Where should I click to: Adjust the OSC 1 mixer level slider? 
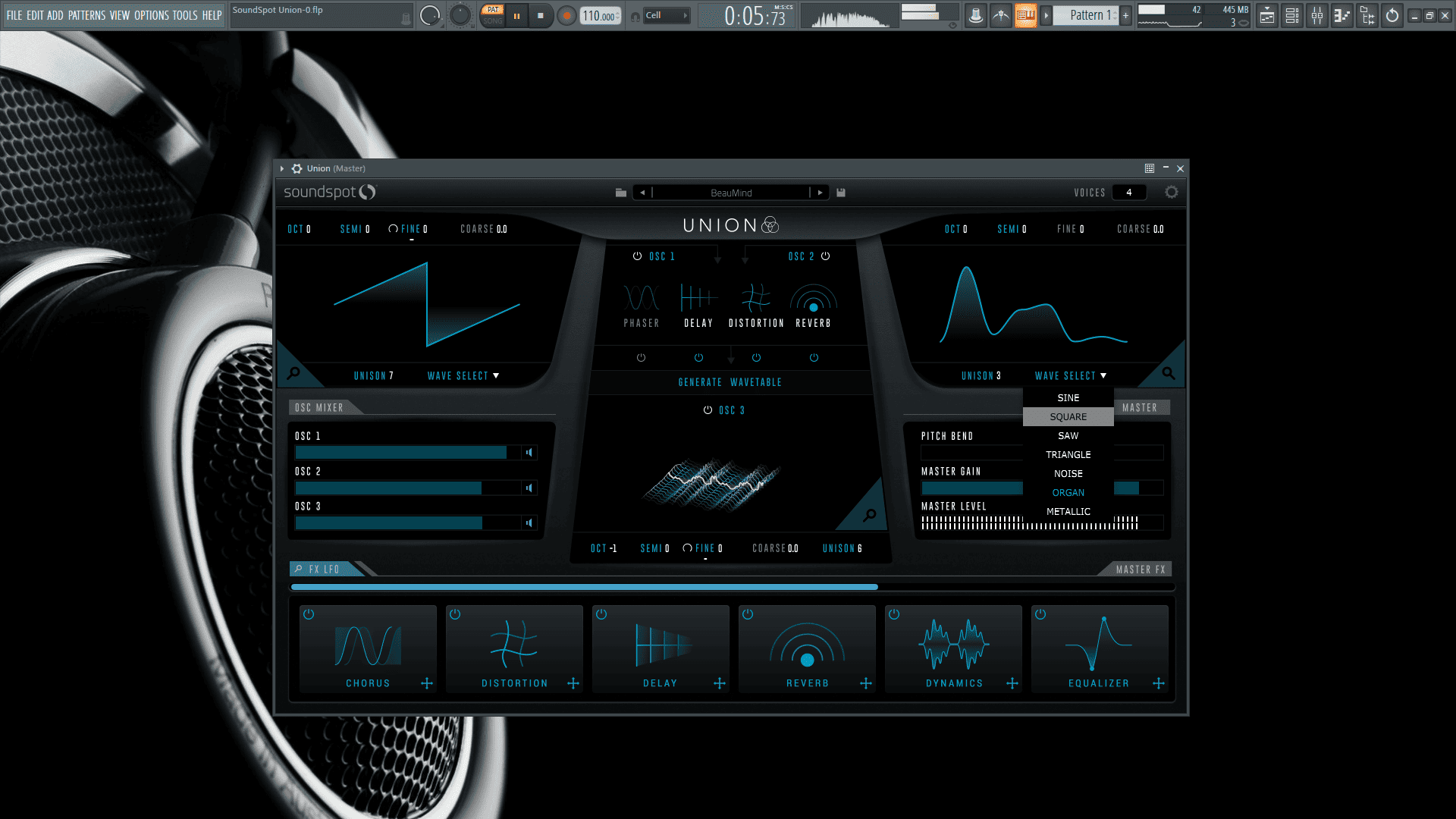408,453
